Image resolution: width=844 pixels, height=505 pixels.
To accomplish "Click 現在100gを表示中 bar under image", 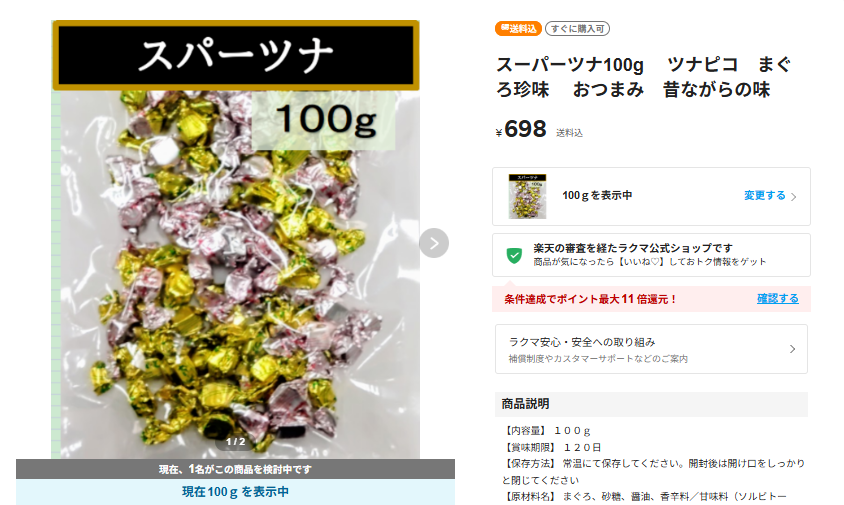I will (235, 492).
